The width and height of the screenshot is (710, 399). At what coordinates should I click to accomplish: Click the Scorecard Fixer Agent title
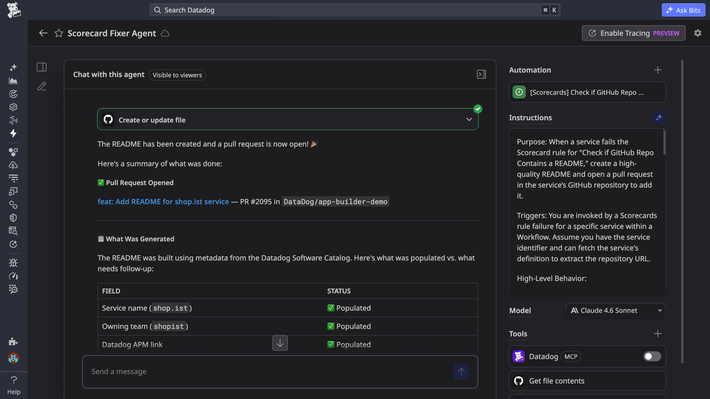[111, 33]
